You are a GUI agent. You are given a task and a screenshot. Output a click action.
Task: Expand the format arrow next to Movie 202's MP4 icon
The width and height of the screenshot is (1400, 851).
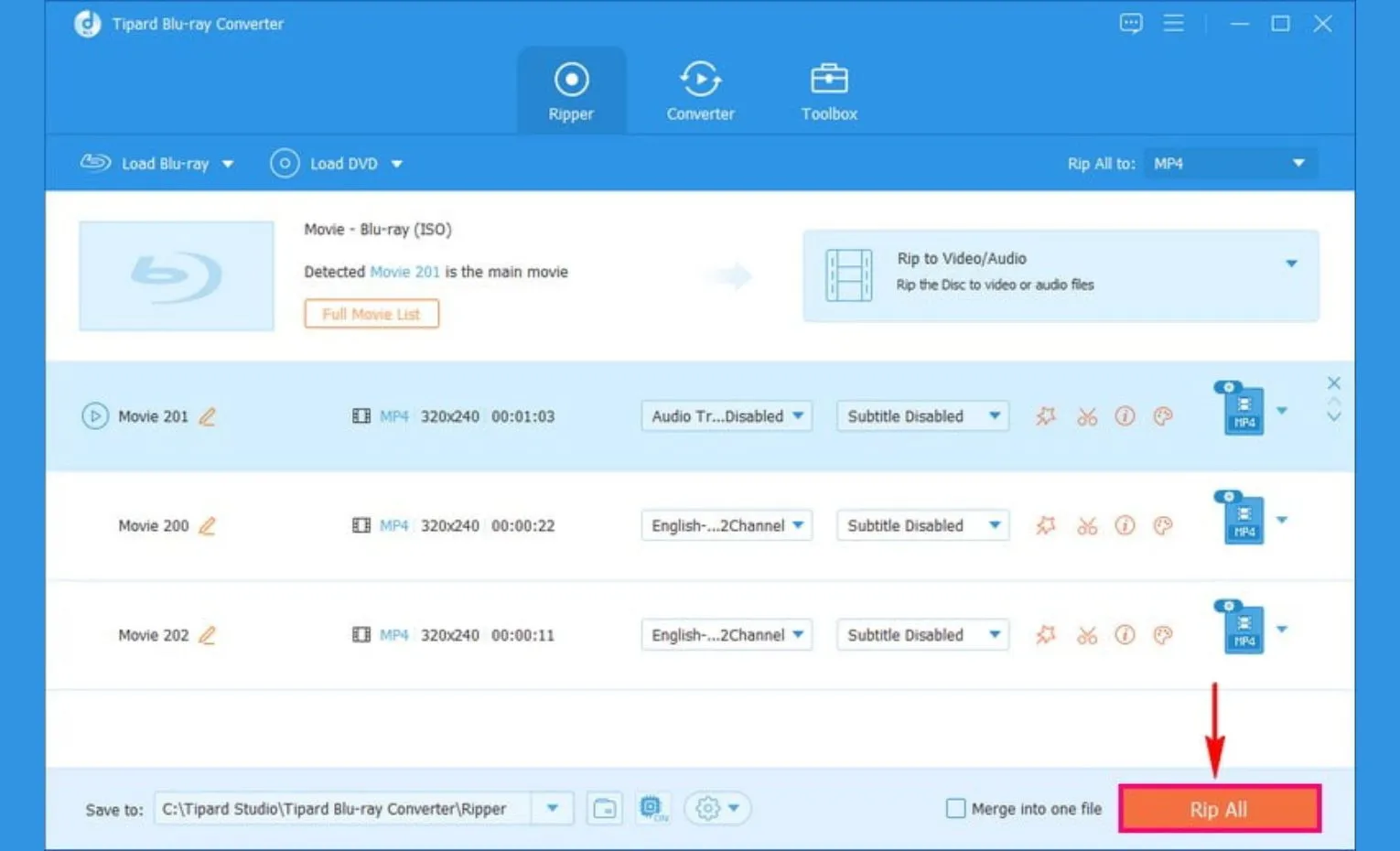click(1282, 630)
